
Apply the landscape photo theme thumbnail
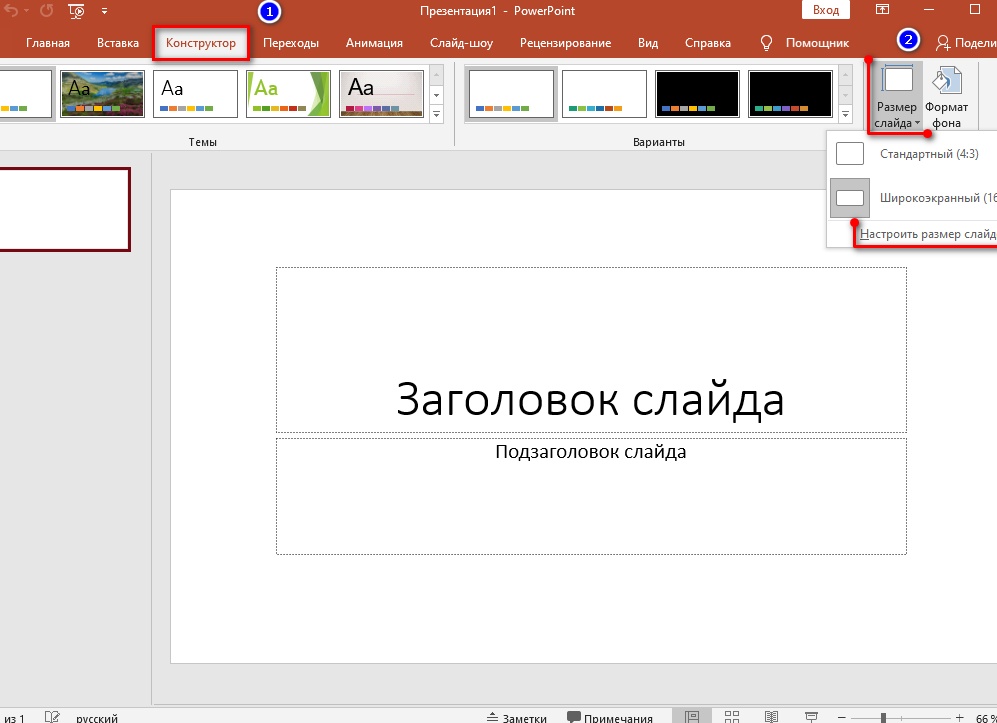(102, 94)
